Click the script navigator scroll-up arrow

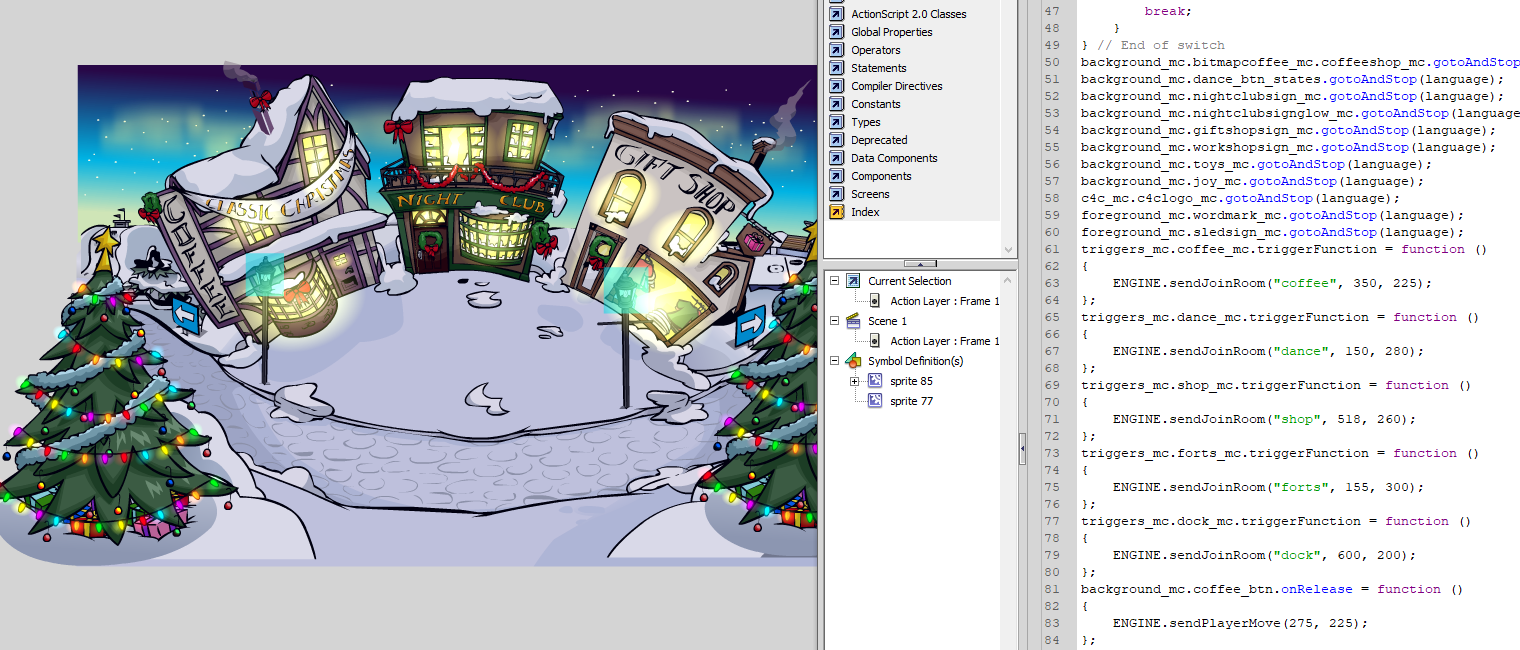pos(1008,278)
